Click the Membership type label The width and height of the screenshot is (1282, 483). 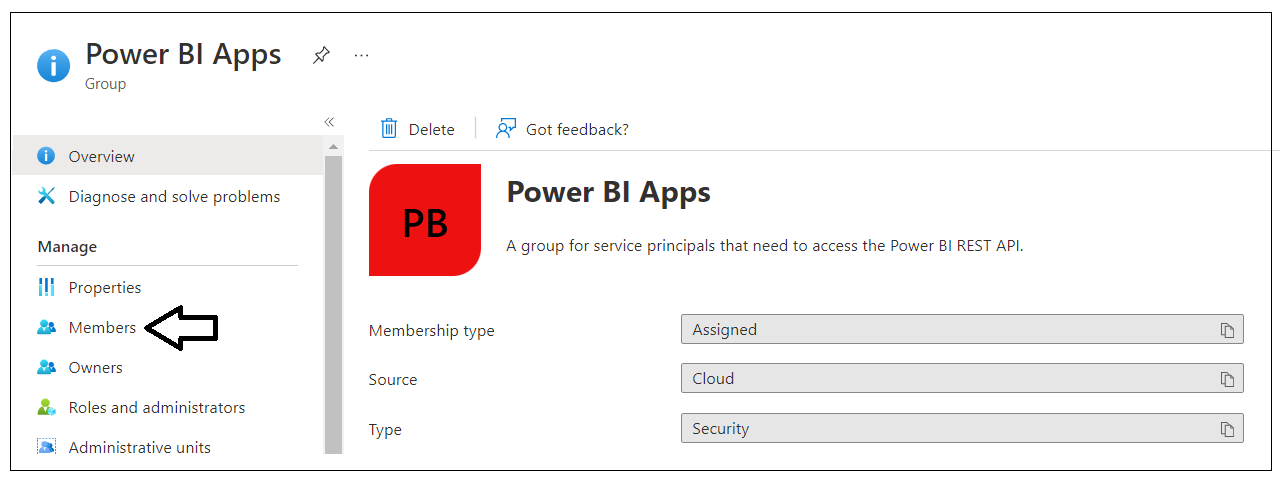431,330
